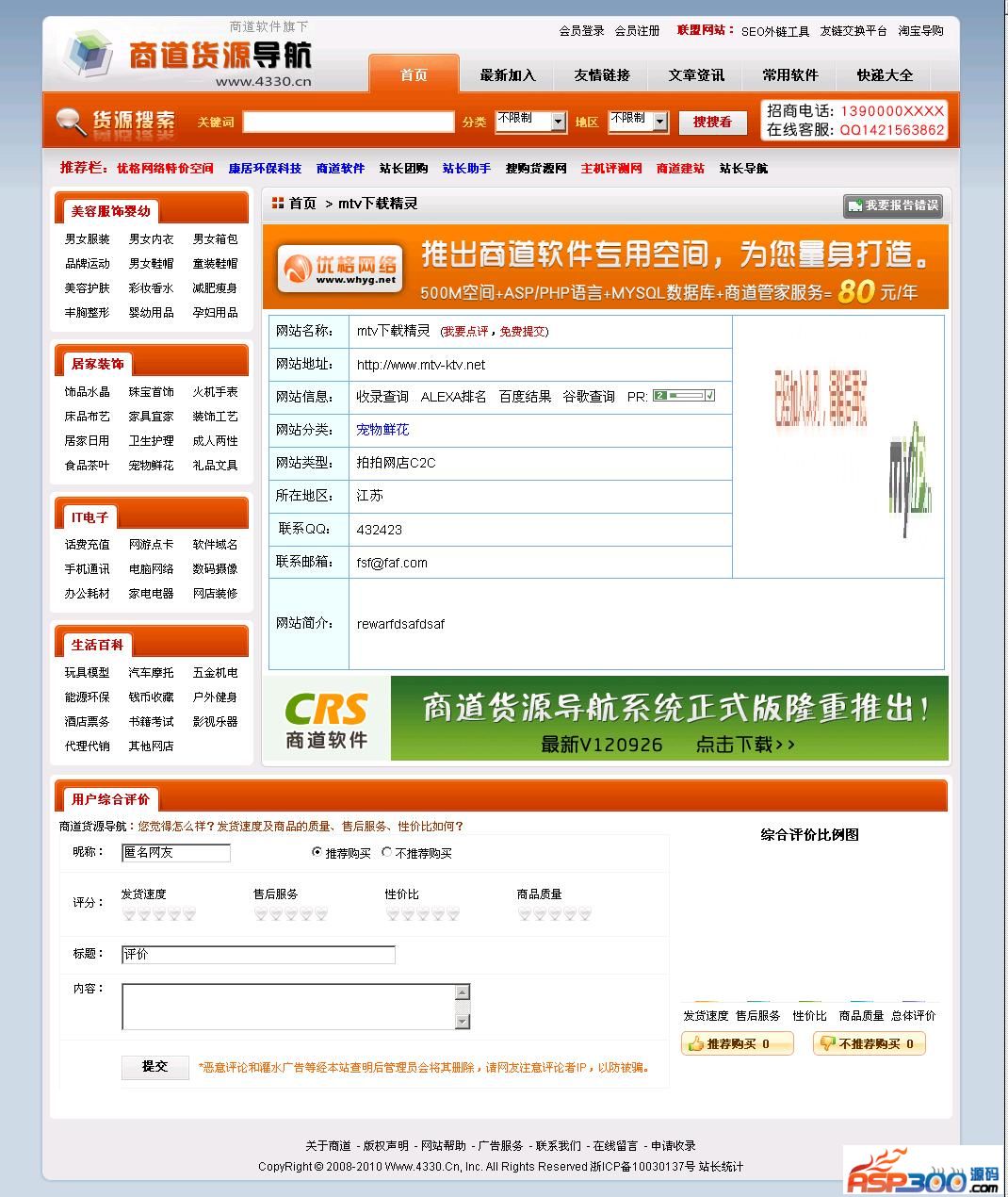Screen dimensions: 1008x1197
Task: Click content textarea scroll up arrow
Action: coord(463,992)
